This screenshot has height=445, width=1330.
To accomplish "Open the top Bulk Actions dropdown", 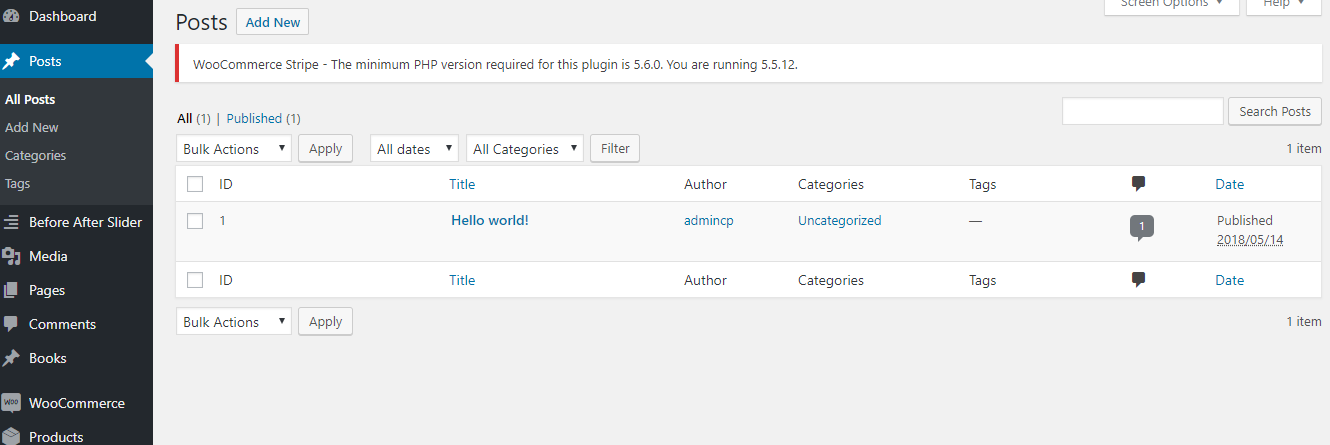I will pos(234,149).
